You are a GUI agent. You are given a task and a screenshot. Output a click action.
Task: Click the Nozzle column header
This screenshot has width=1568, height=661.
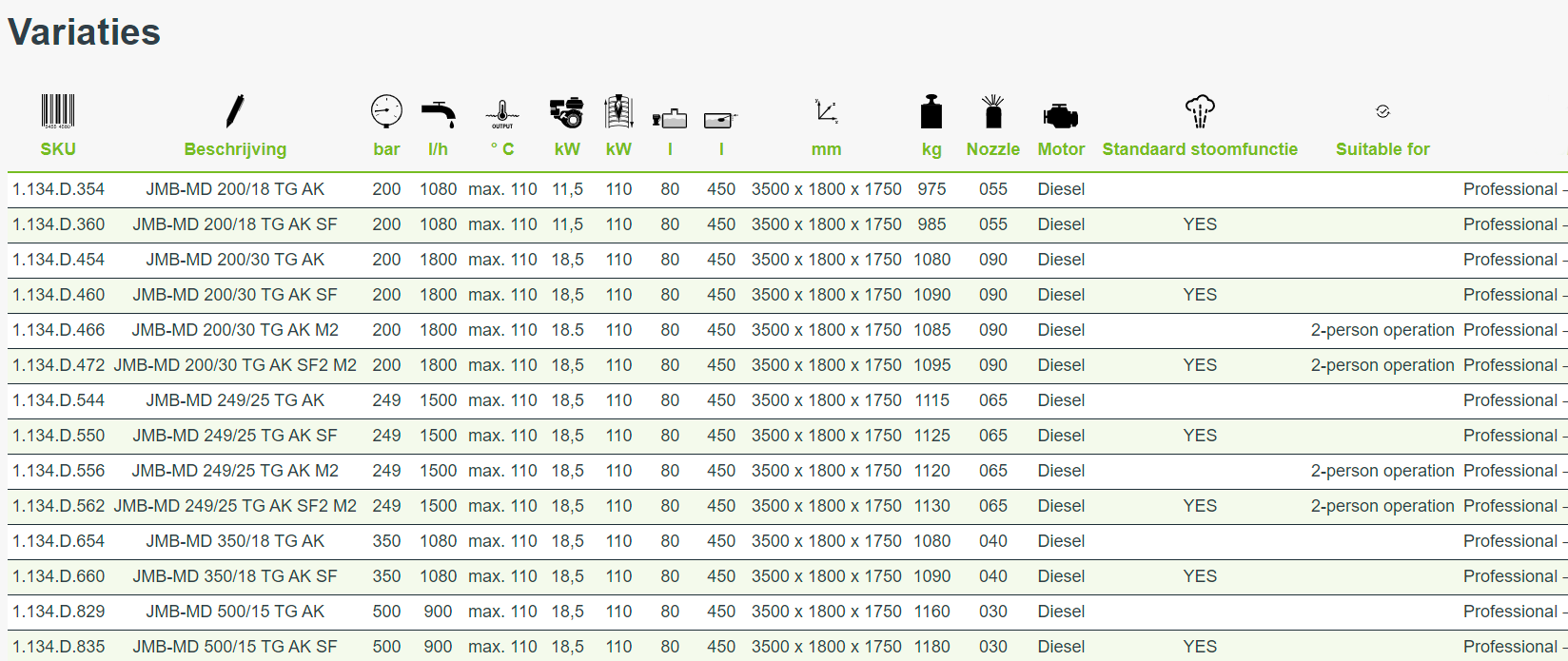(993, 149)
